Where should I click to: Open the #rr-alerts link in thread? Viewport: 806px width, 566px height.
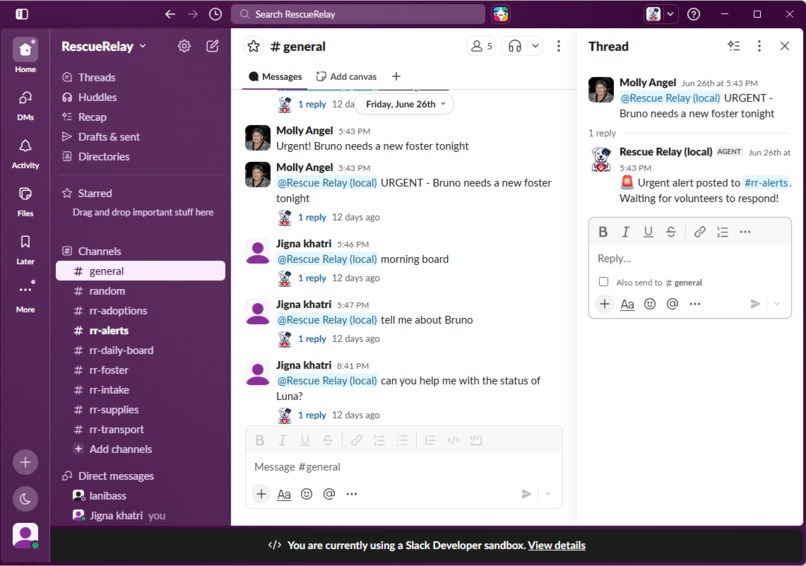coord(766,182)
